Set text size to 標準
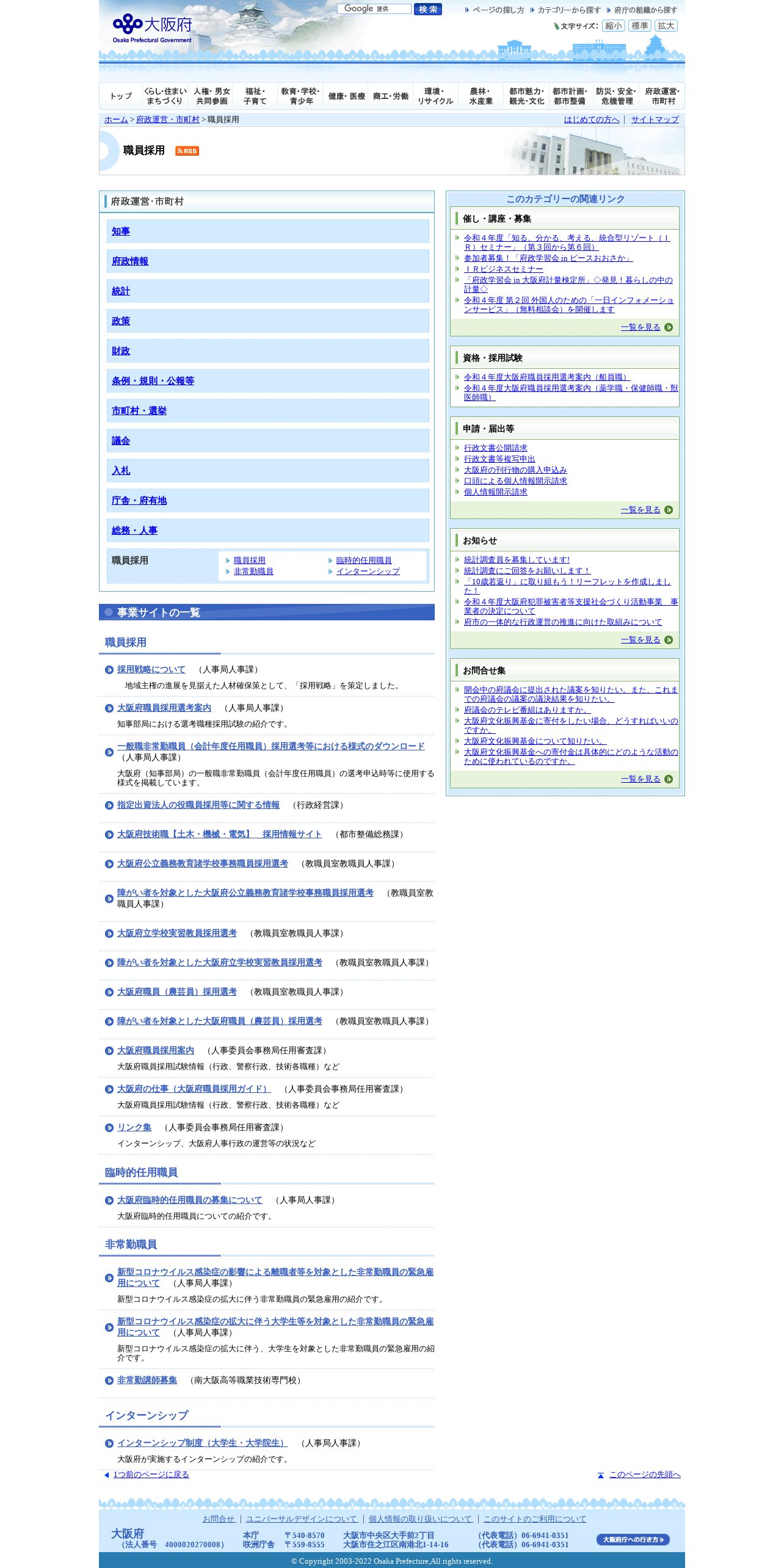 [x=639, y=26]
